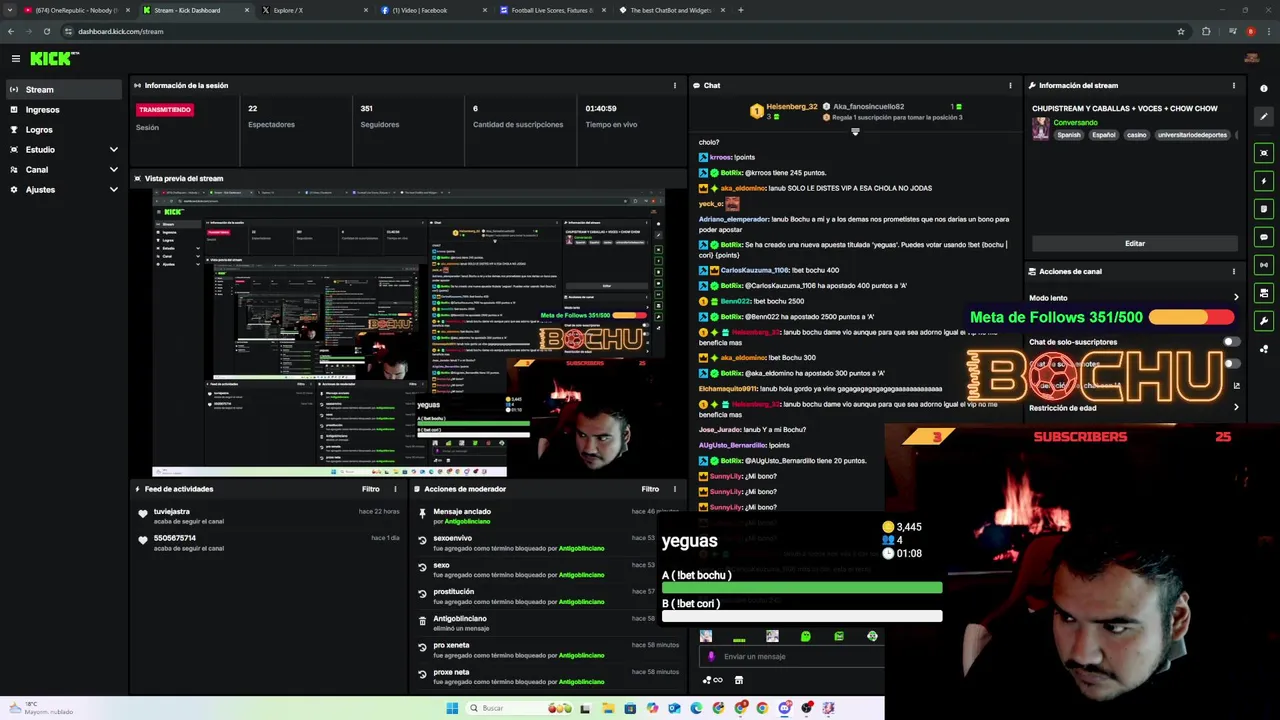Click the channel points infinity icon
The width and height of the screenshot is (1280, 720).
712,680
